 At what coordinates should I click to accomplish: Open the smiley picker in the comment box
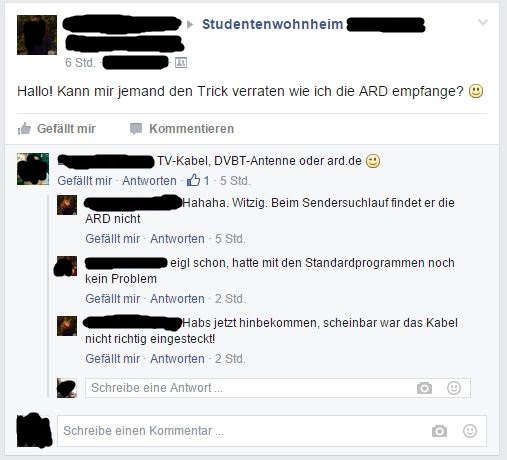(x=470, y=431)
